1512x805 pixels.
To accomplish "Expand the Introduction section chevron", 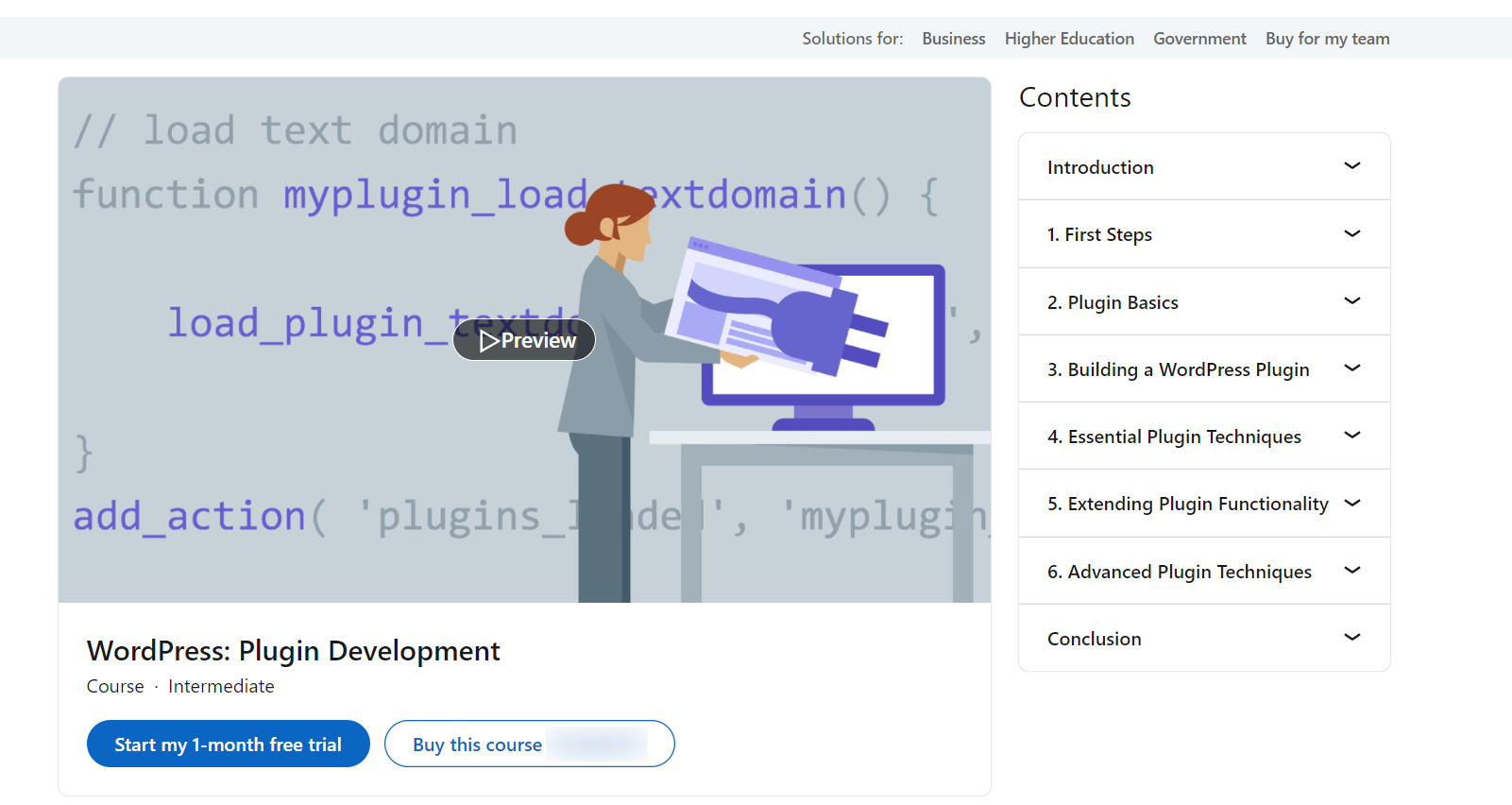I will point(1352,166).
